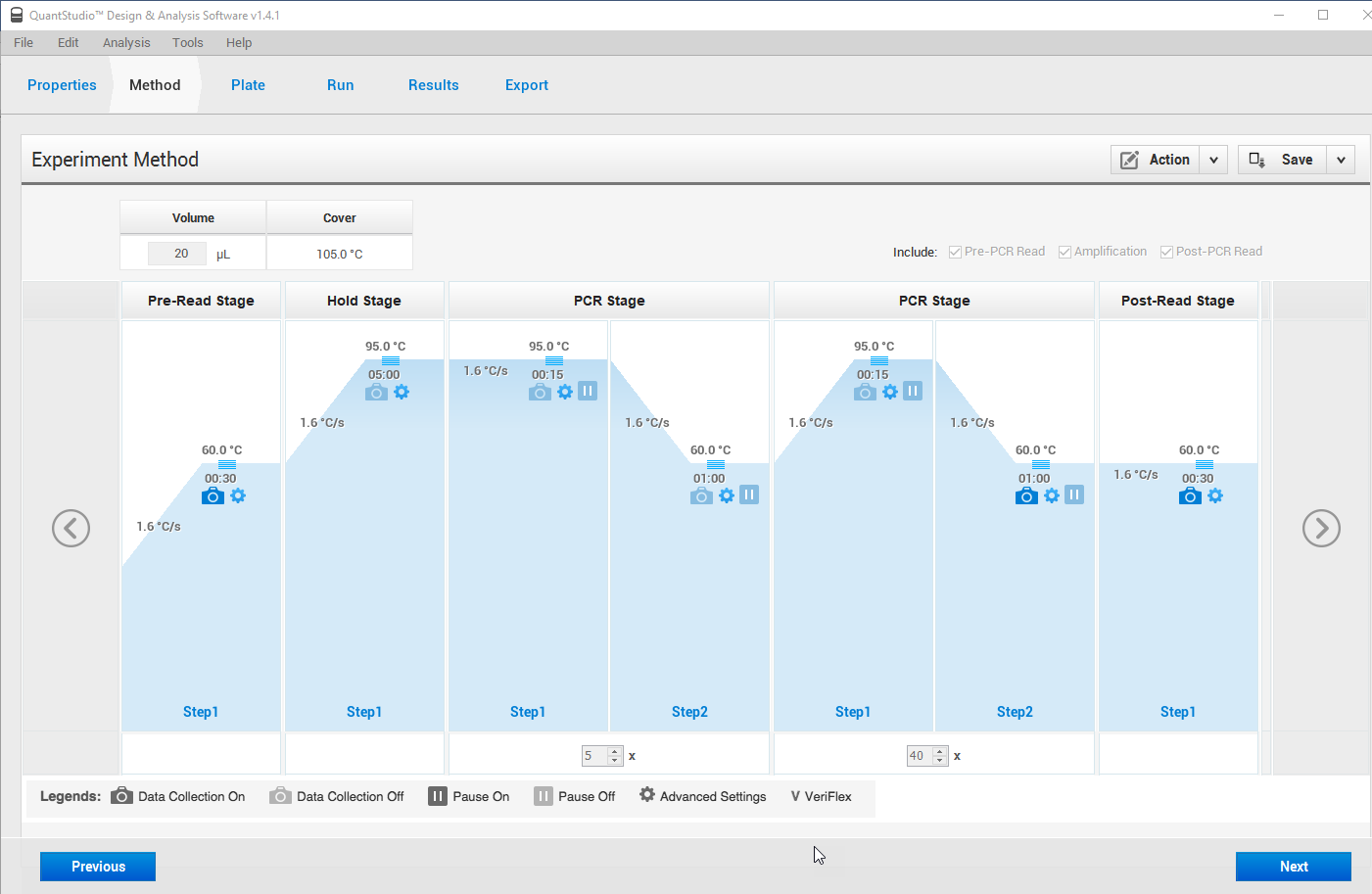
Task: Expand the Save dropdown arrow
Action: click(1341, 160)
